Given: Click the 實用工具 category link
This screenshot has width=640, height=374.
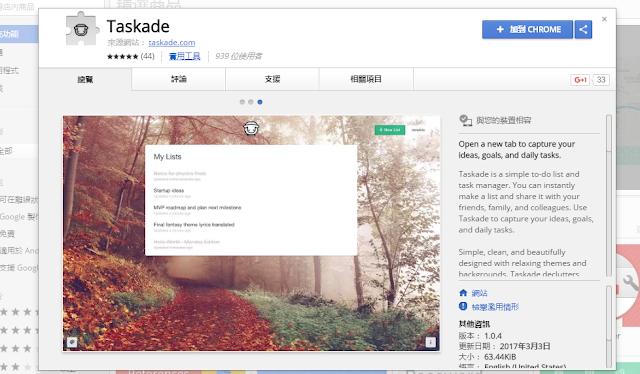Looking at the screenshot, I should [x=184, y=56].
